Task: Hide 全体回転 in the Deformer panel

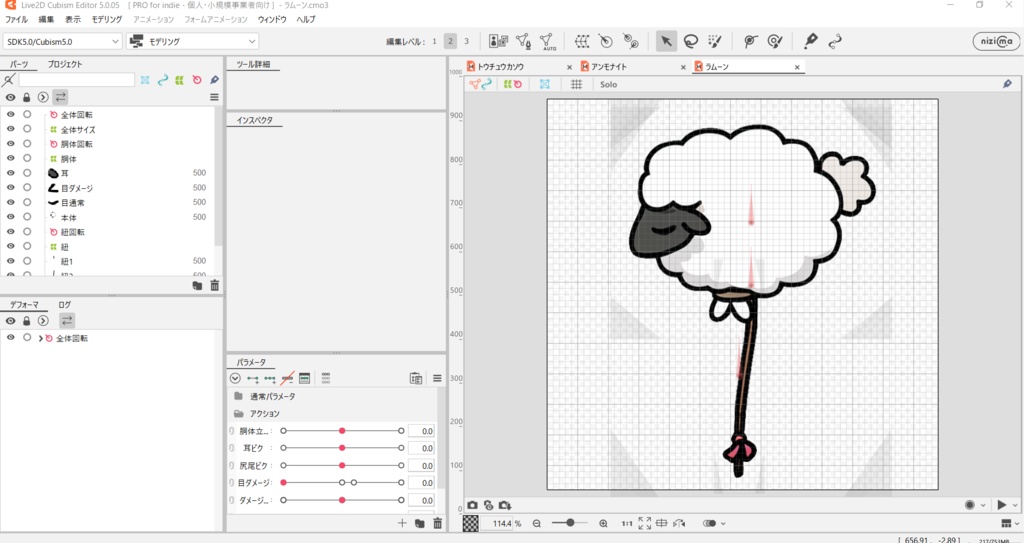Action: coord(10,338)
